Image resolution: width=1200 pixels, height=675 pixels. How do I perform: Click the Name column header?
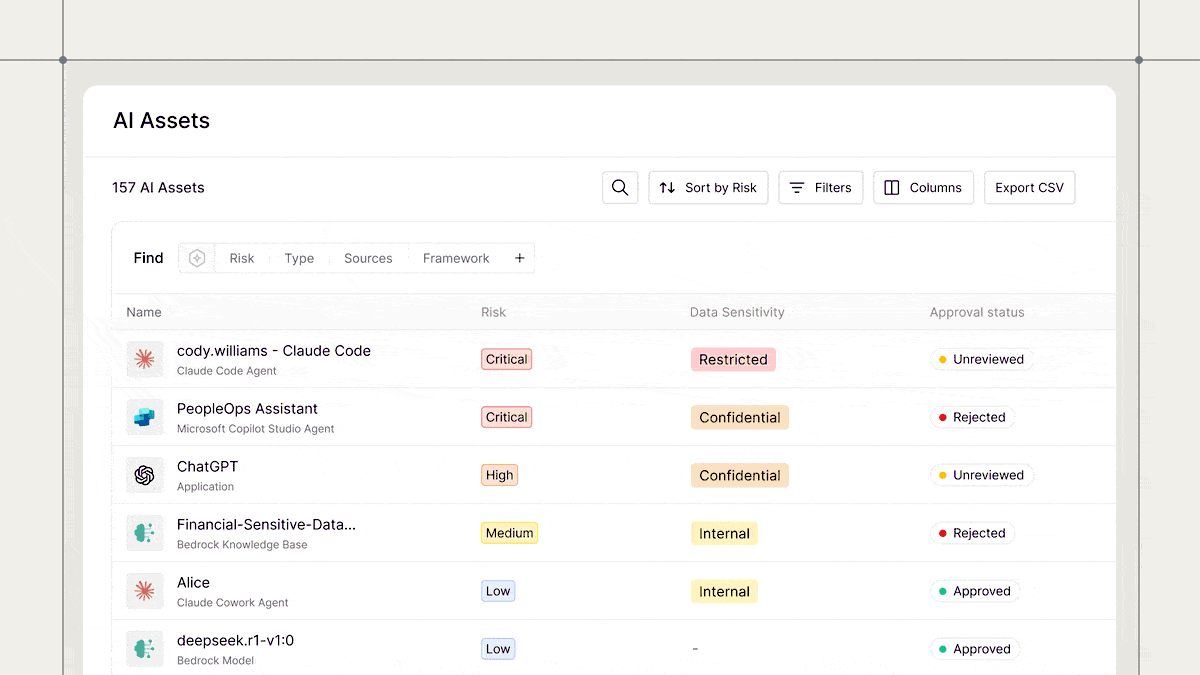coord(144,312)
